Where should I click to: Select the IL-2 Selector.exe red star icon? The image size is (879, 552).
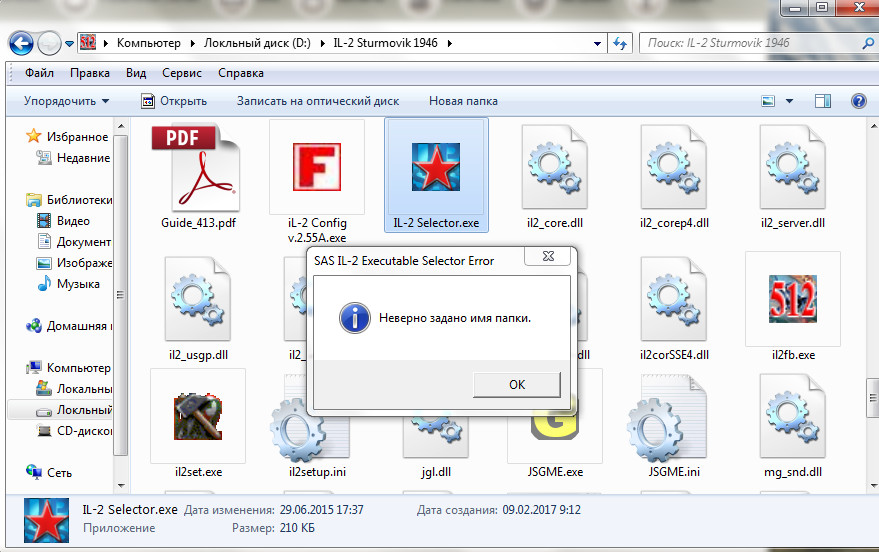tap(436, 166)
